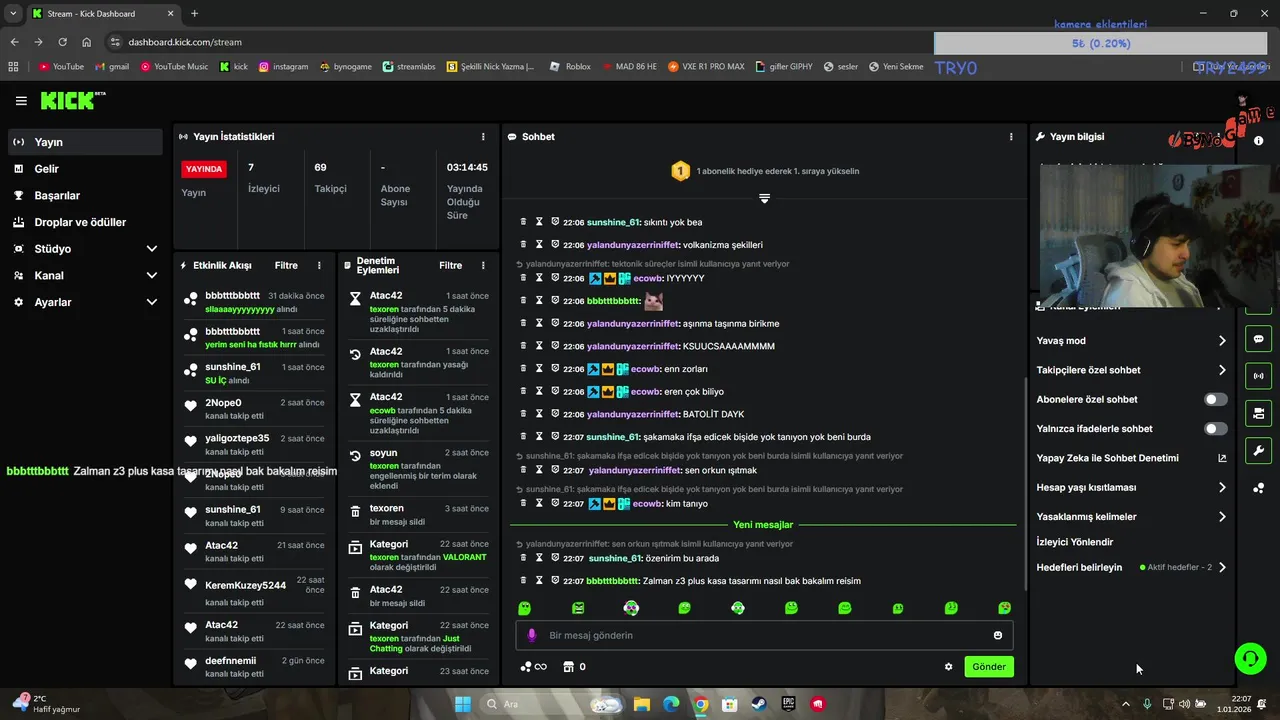Click purple microphone icon in message box
Image resolution: width=1280 pixels, height=720 pixels.
pyautogui.click(x=532, y=636)
